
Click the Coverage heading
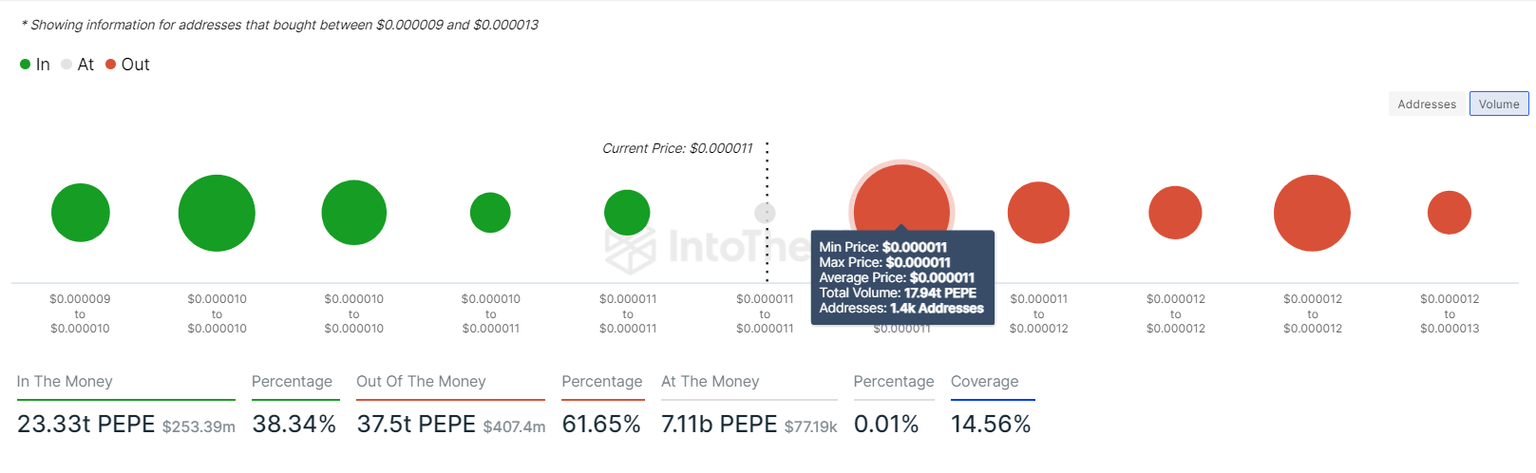click(x=984, y=381)
